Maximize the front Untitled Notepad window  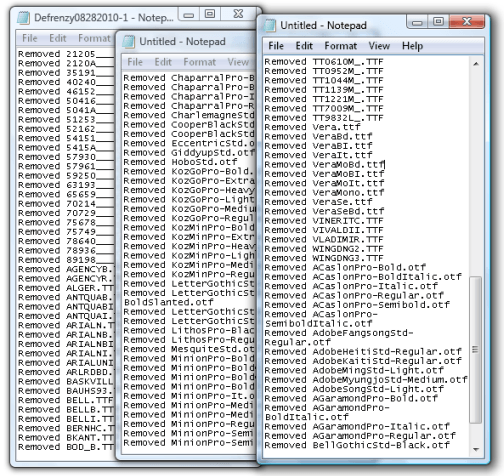pyautogui.click(x=438, y=22)
